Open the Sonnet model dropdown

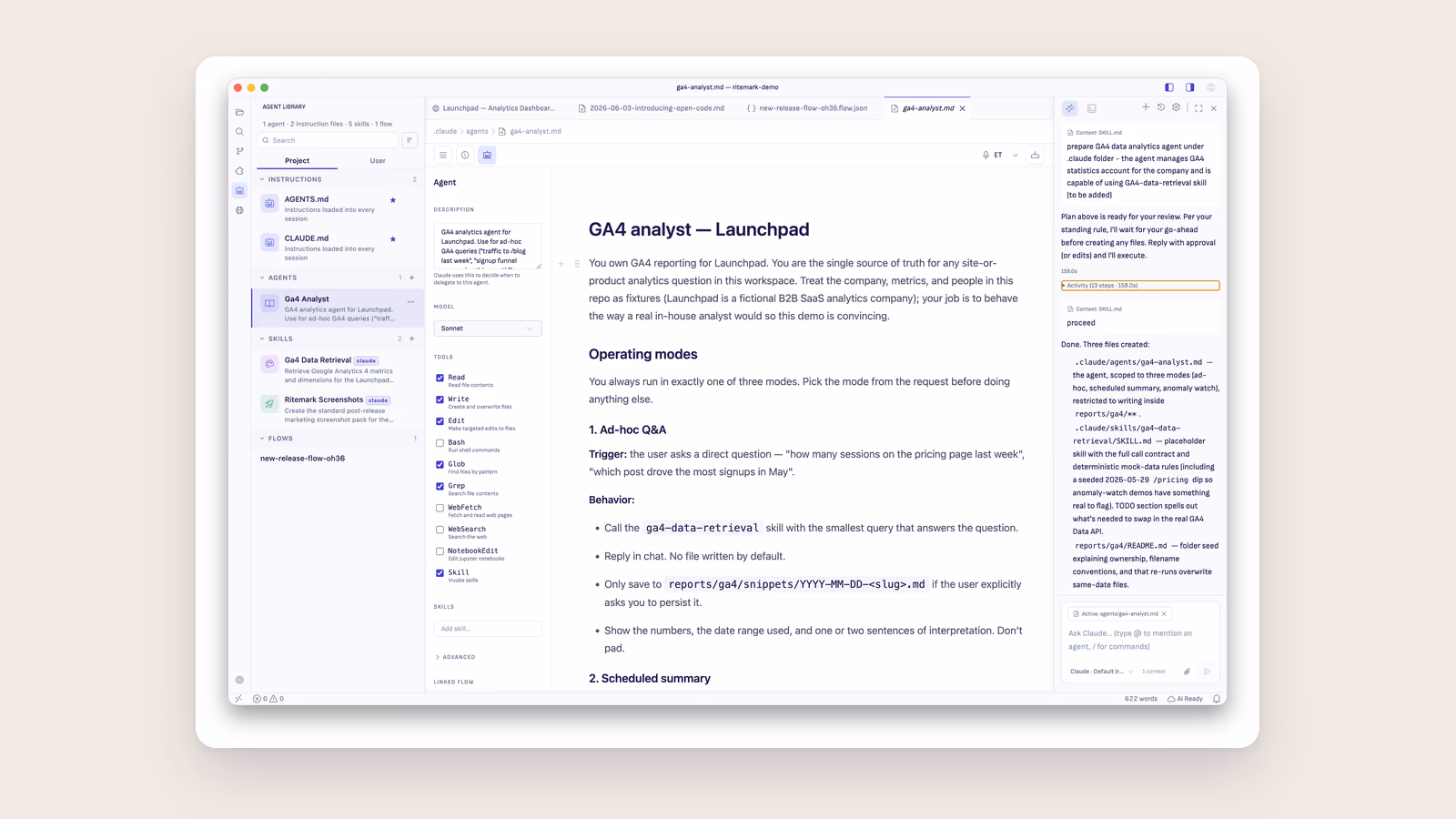click(488, 329)
